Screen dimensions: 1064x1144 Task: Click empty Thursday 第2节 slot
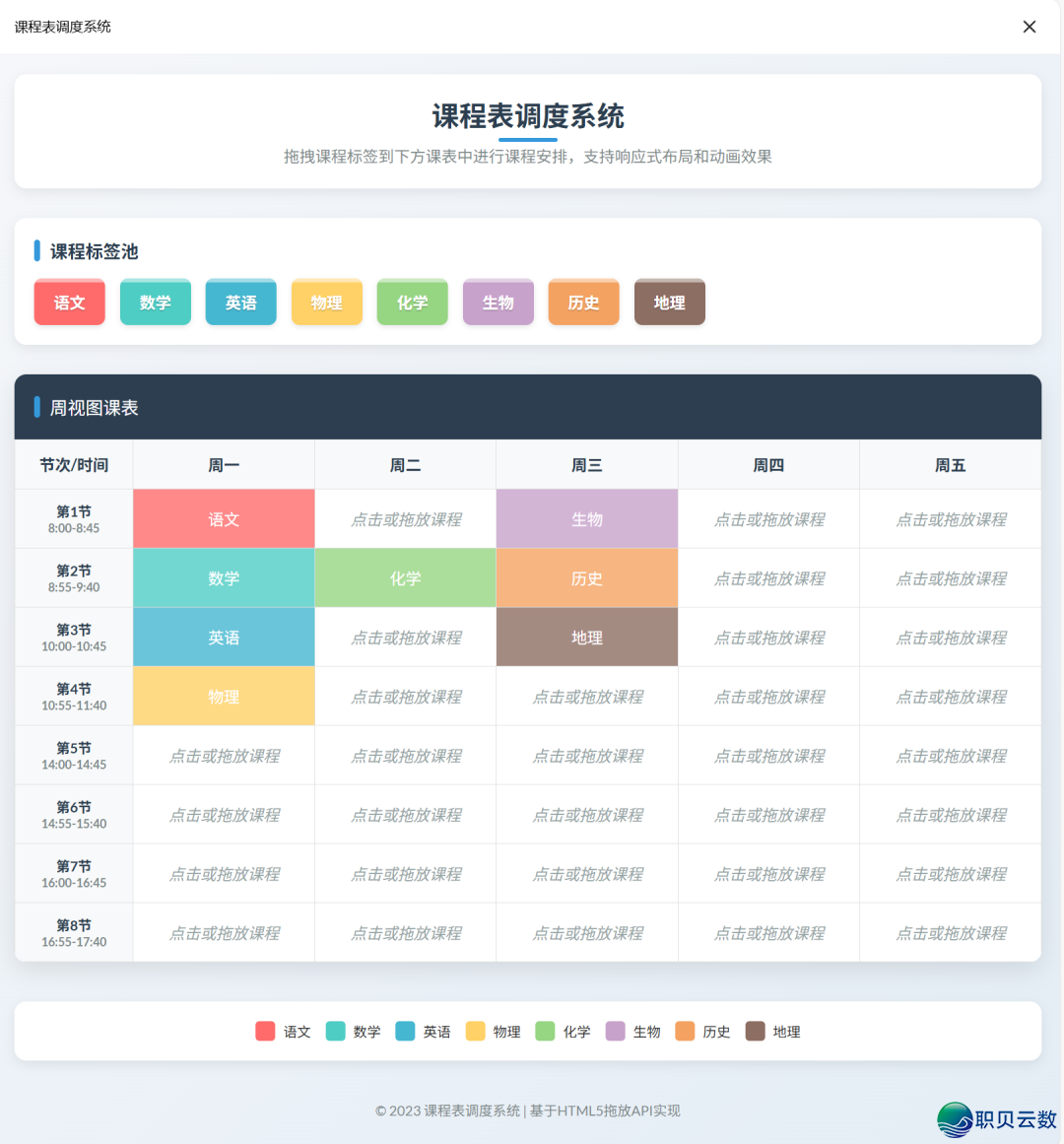[x=768, y=577]
